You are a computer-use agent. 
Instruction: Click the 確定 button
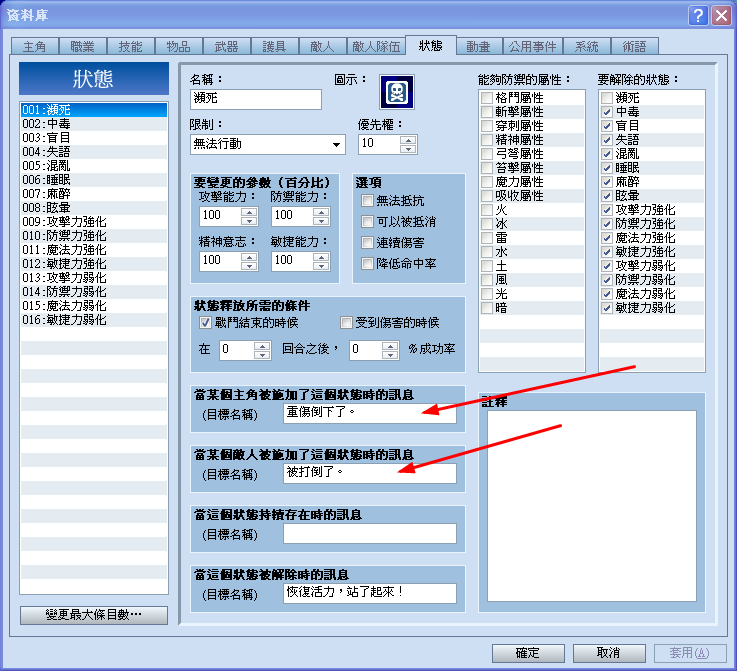click(x=528, y=653)
